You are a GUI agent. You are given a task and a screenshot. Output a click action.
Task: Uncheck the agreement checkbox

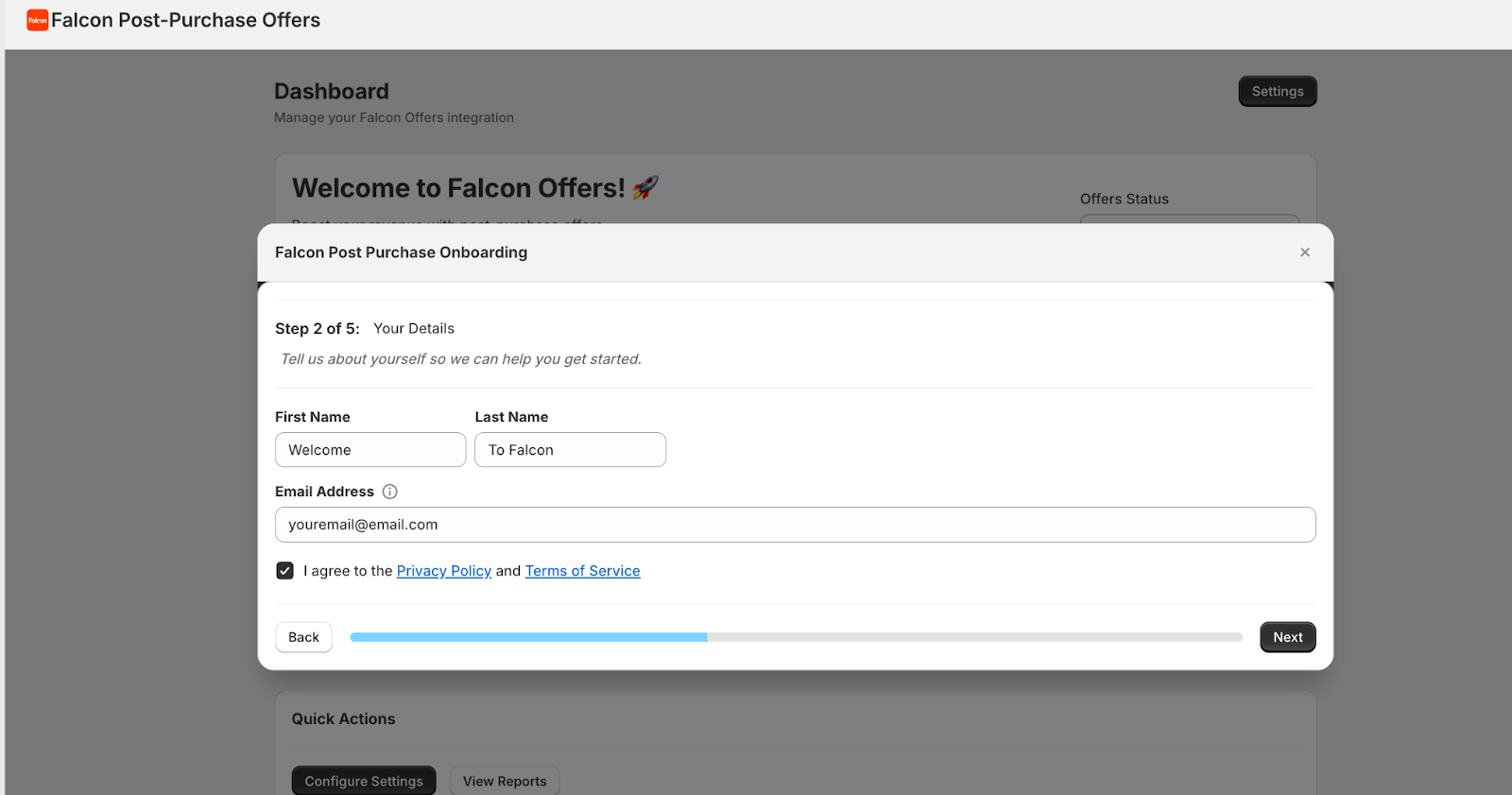click(284, 571)
